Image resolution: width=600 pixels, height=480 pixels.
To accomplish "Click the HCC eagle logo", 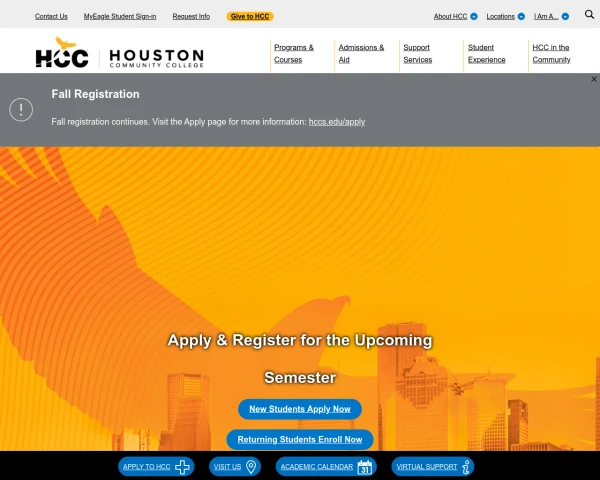I will pyautogui.click(x=62, y=52).
